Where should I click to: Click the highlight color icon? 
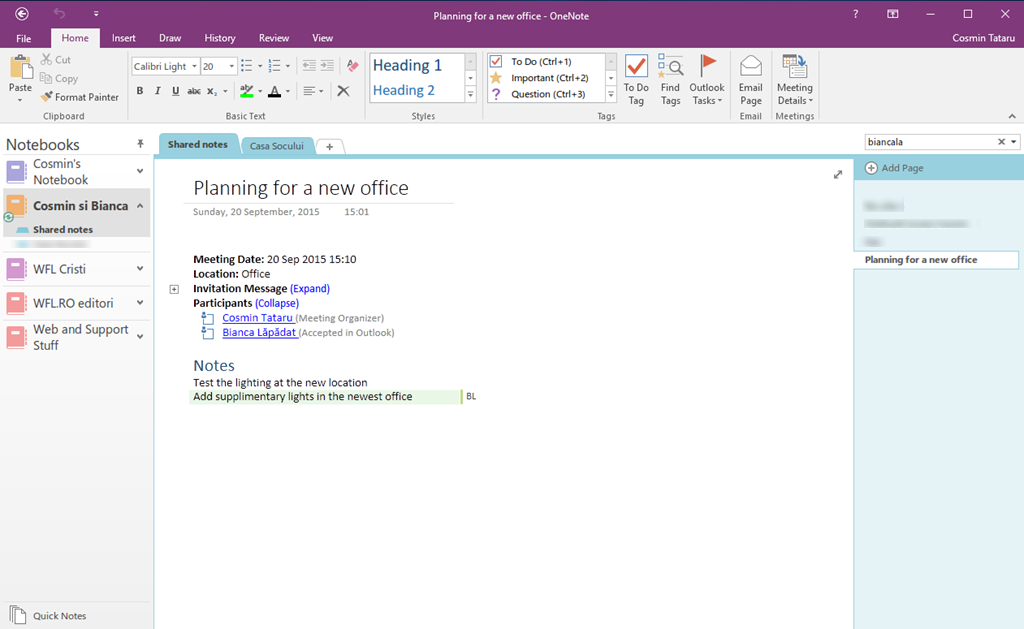[x=247, y=91]
